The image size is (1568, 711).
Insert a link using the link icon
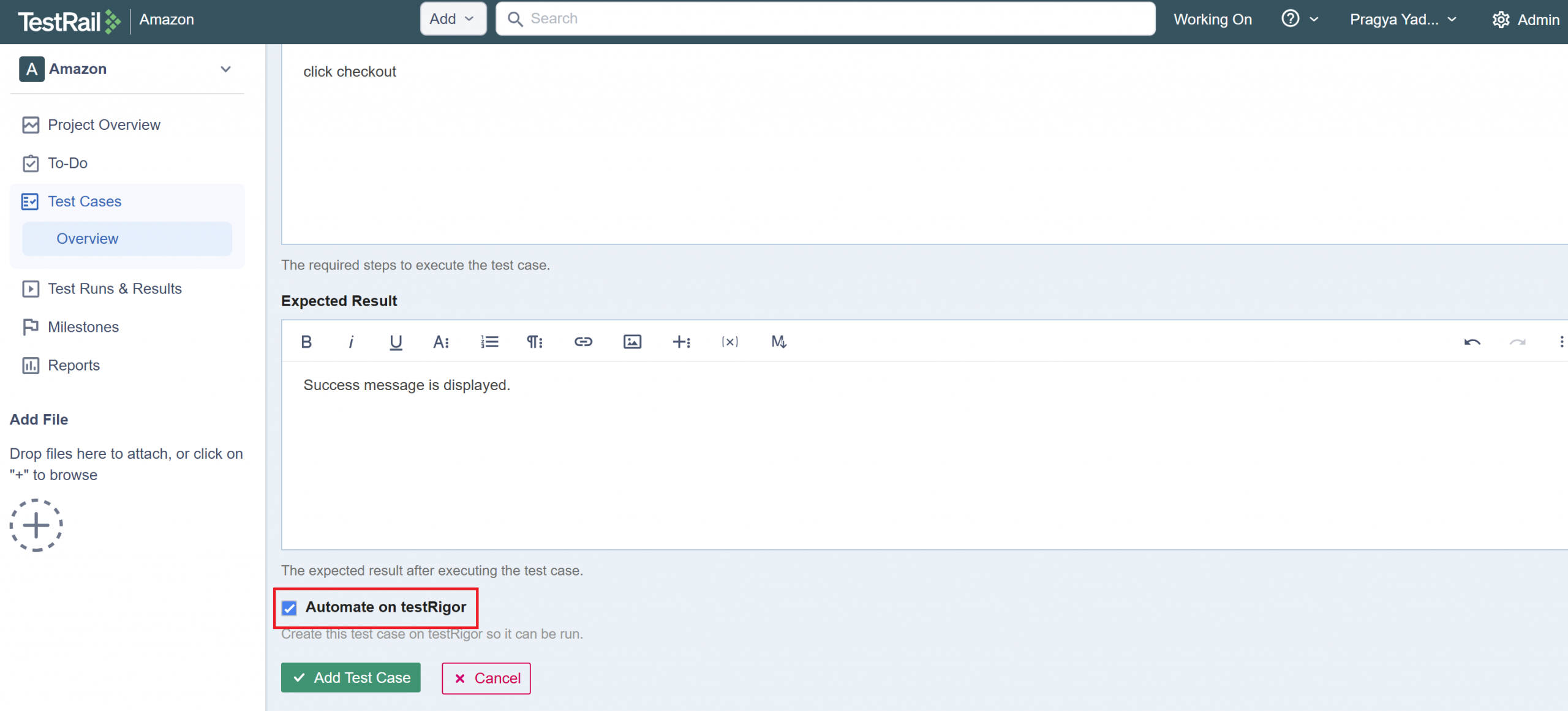point(583,342)
